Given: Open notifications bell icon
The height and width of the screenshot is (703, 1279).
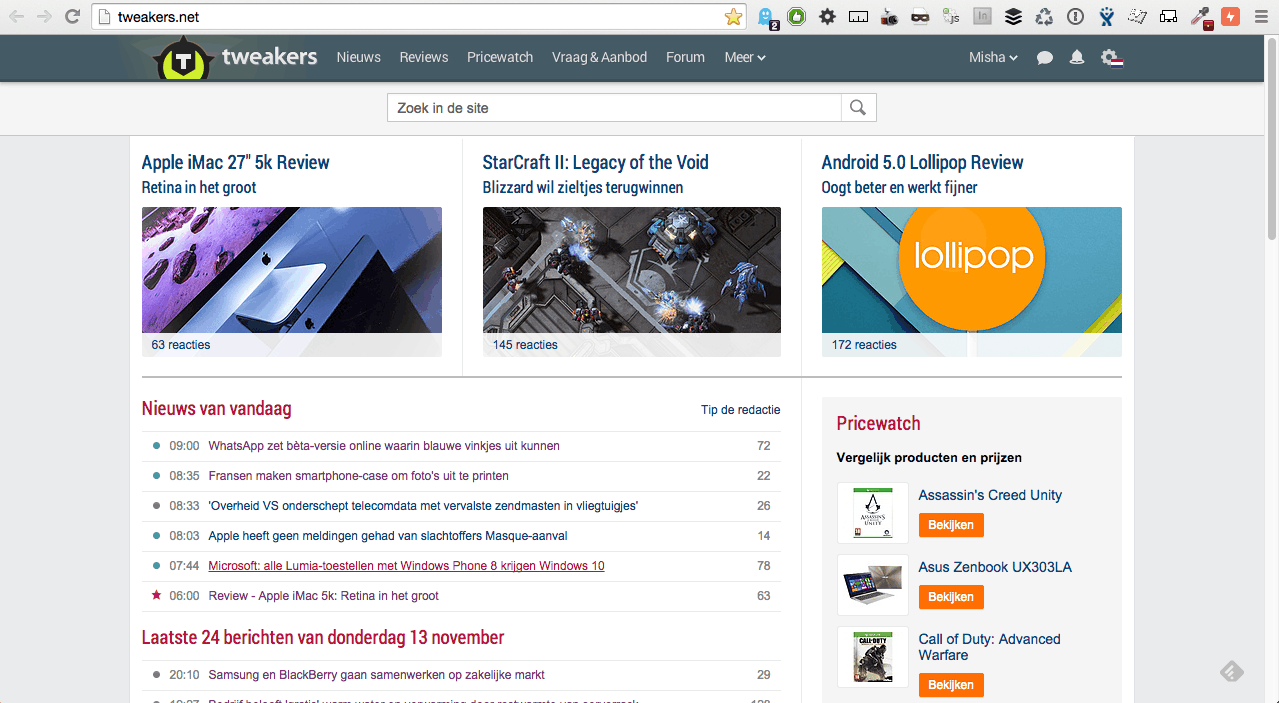Looking at the screenshot, I should pos(1077,58).
